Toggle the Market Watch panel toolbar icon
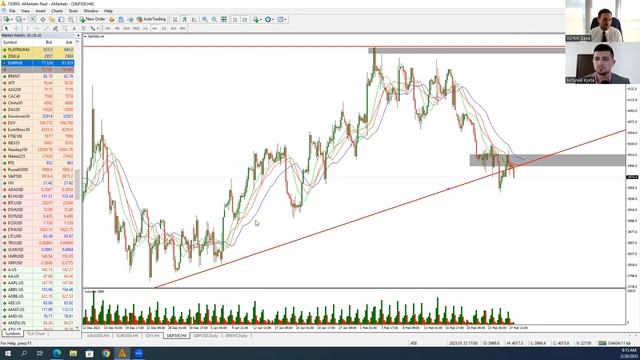This screenshot has width=640, height=360. coord(33,19)
